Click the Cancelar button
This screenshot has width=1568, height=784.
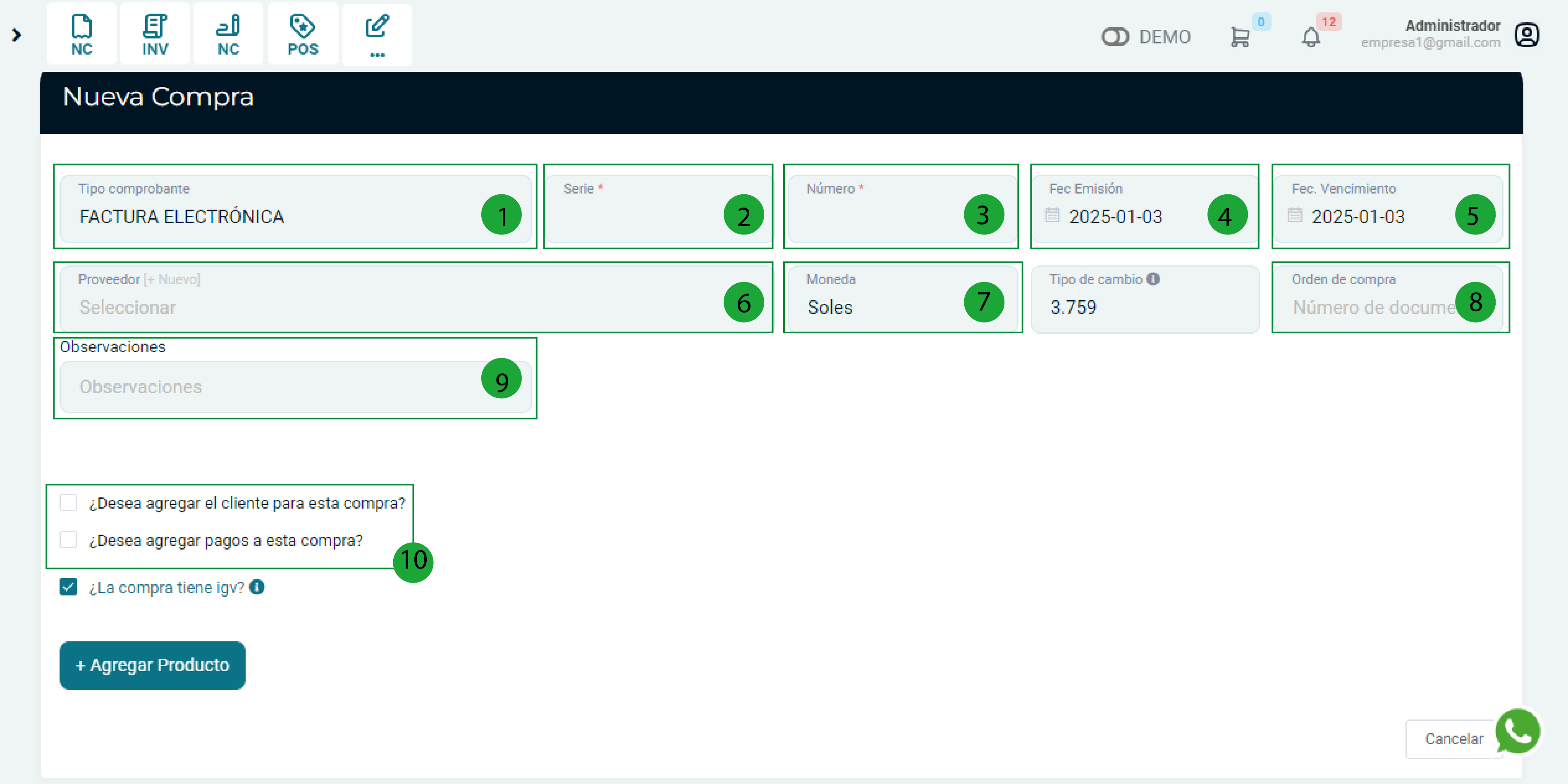1453,739
